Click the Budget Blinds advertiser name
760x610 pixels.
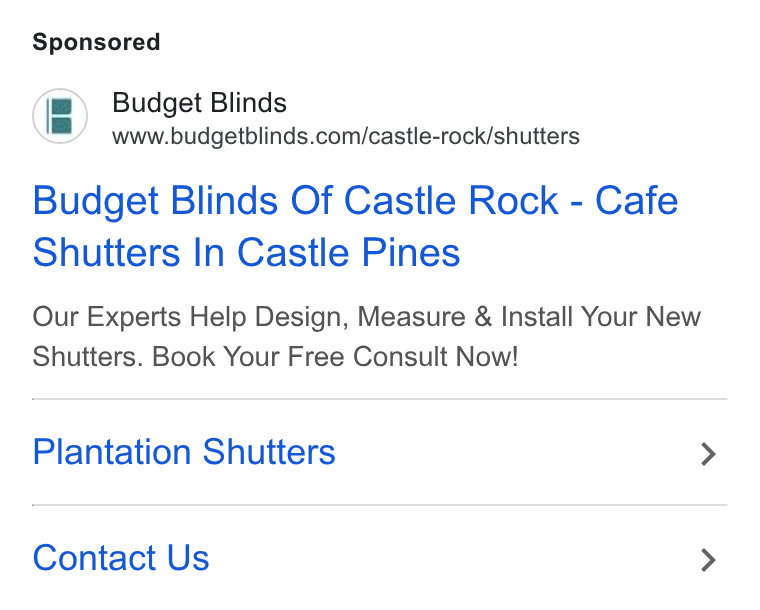[x=199, y=103]
